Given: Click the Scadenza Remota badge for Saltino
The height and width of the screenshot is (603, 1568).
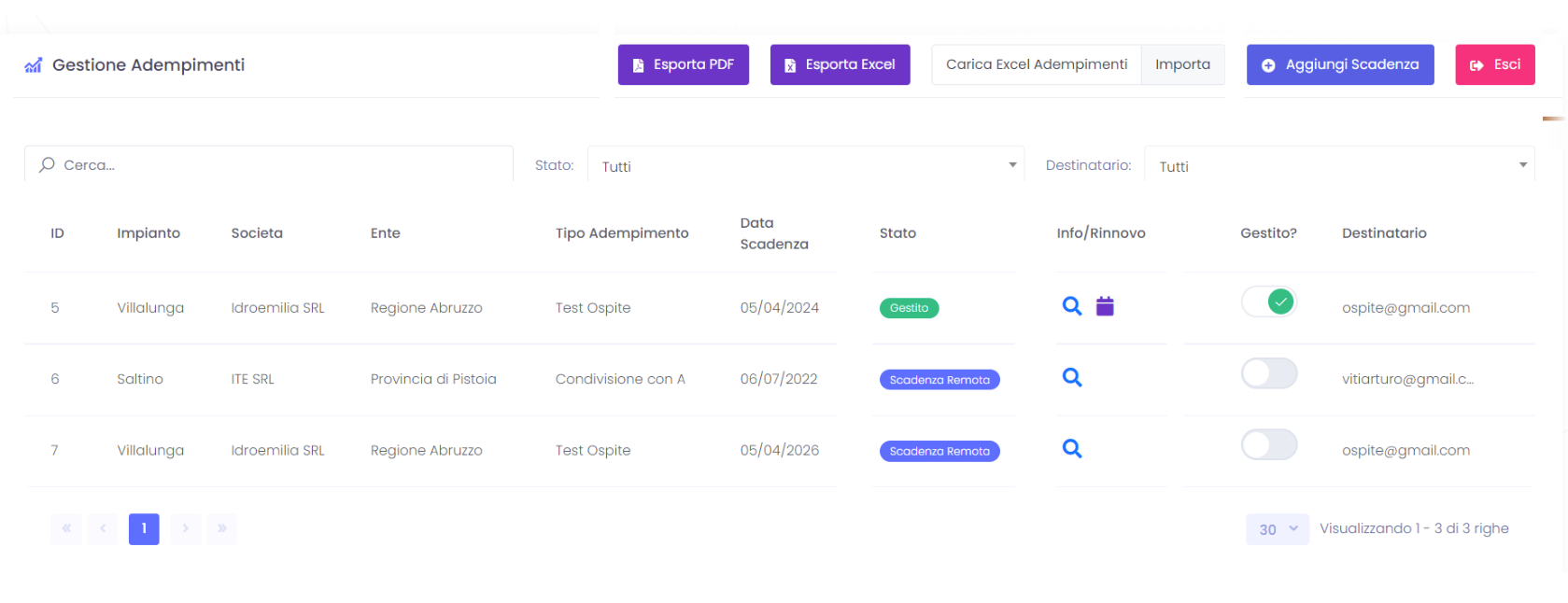Looking at the screenshot, I should pos(939,380).
